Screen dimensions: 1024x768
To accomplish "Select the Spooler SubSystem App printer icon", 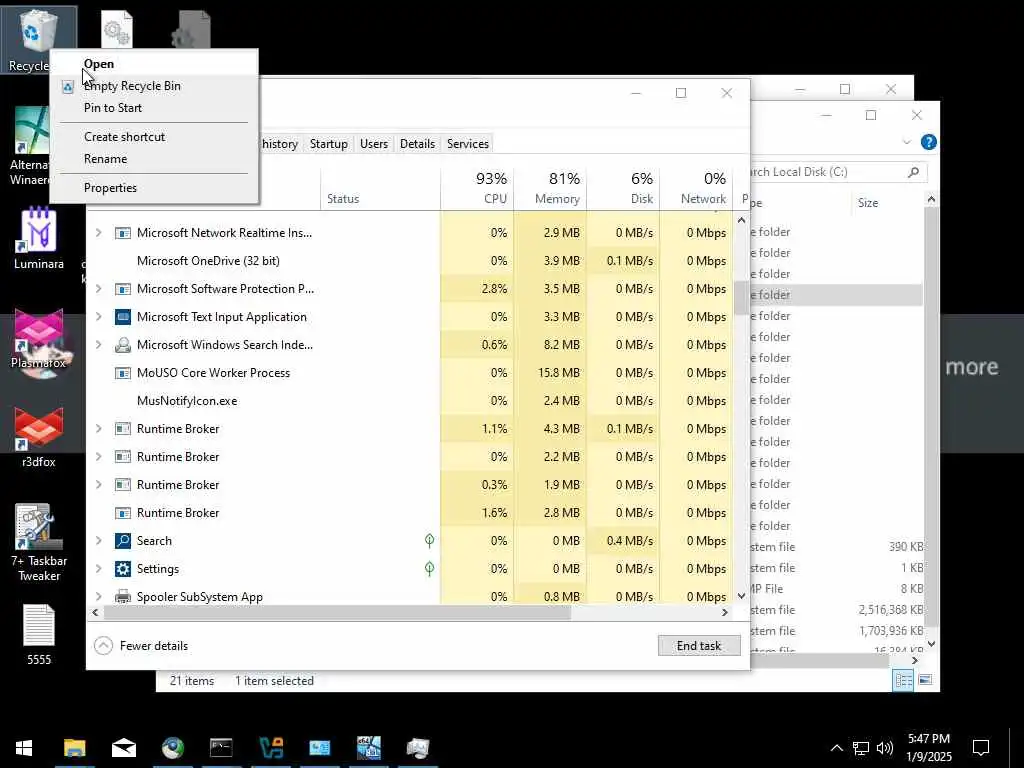I will tap(123, 596).
